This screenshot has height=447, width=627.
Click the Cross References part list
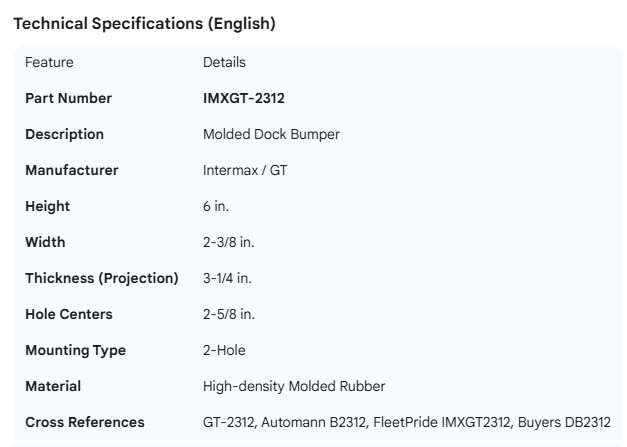coord(406,422)
